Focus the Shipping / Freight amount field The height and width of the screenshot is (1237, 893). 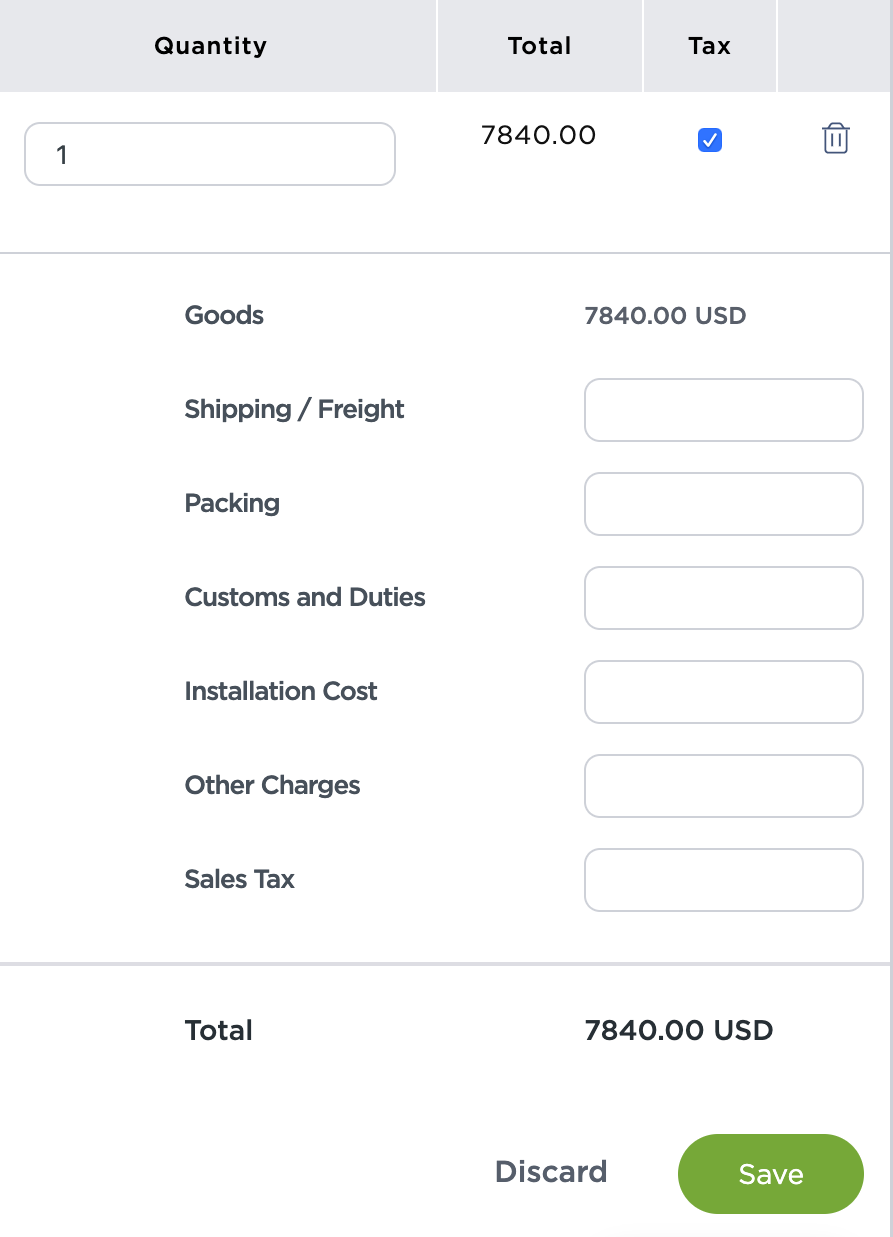click(723, 410)
